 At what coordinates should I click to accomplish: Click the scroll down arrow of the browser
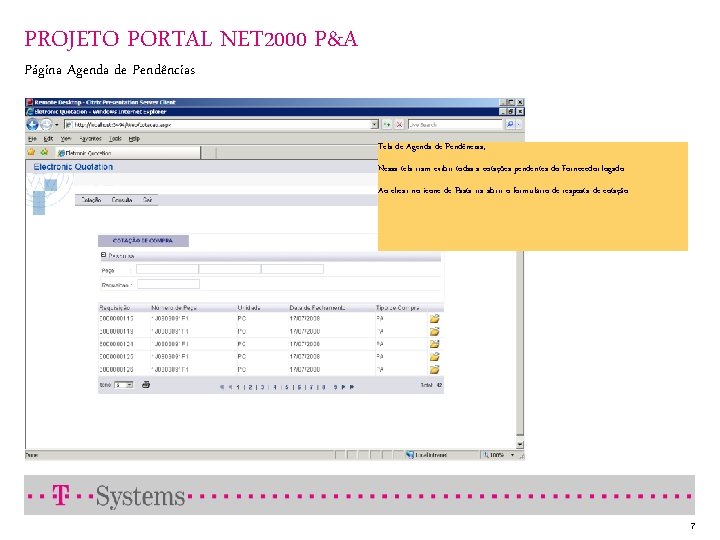coord(520,444)
